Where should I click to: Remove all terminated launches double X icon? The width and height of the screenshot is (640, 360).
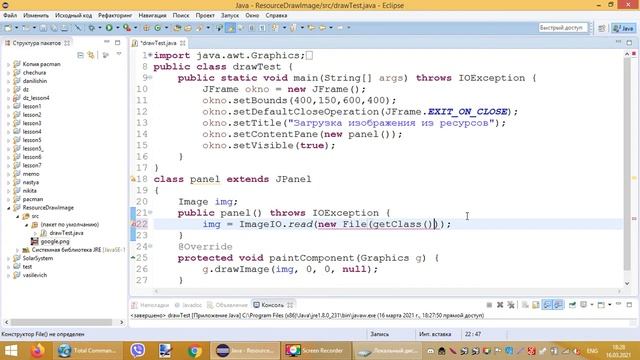[x=511, y=305]
